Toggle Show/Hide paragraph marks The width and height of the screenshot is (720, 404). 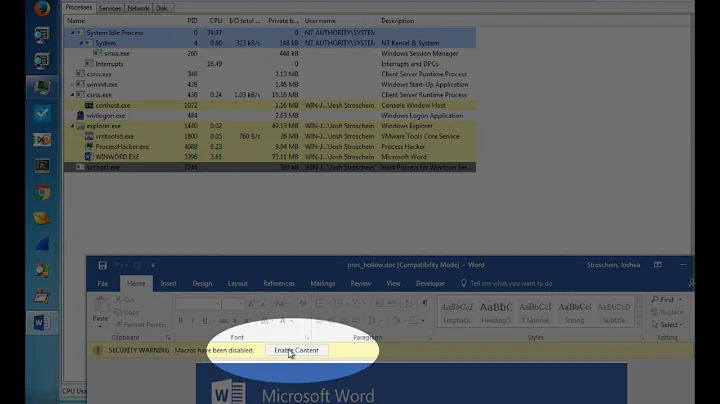[x=425, y=303]
